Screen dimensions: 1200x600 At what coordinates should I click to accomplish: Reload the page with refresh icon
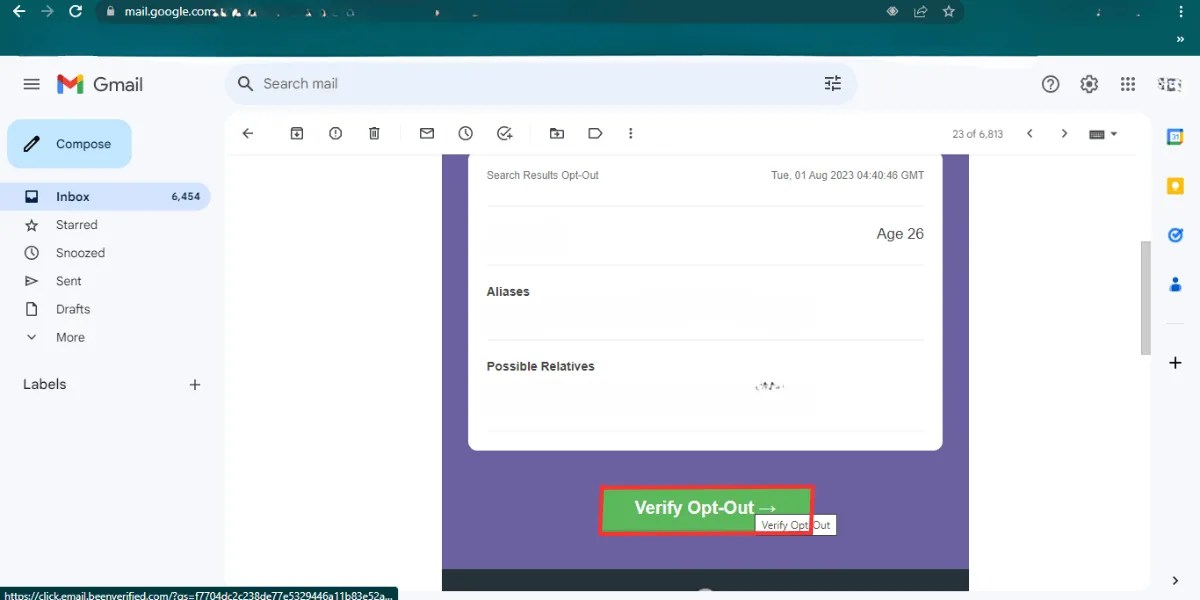point(75,12)
